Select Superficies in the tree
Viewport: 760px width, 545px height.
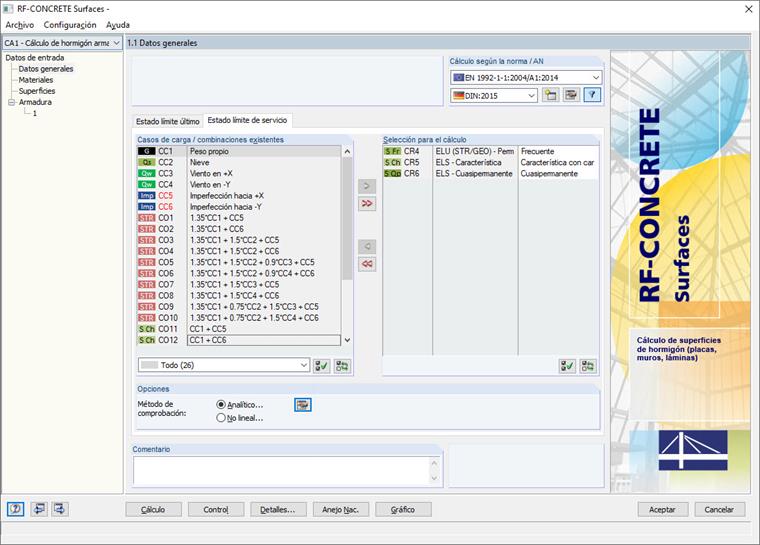click(37, 91)
